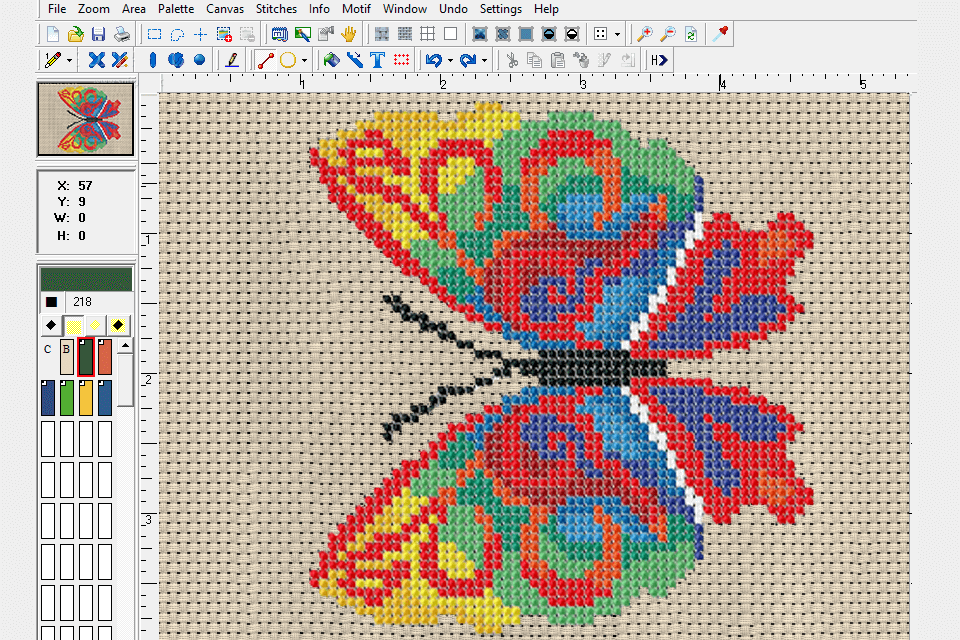Select the rectangular selection tool
This screenshot has height=640, width=960.
pyautogui.click(x=155, y=34)
